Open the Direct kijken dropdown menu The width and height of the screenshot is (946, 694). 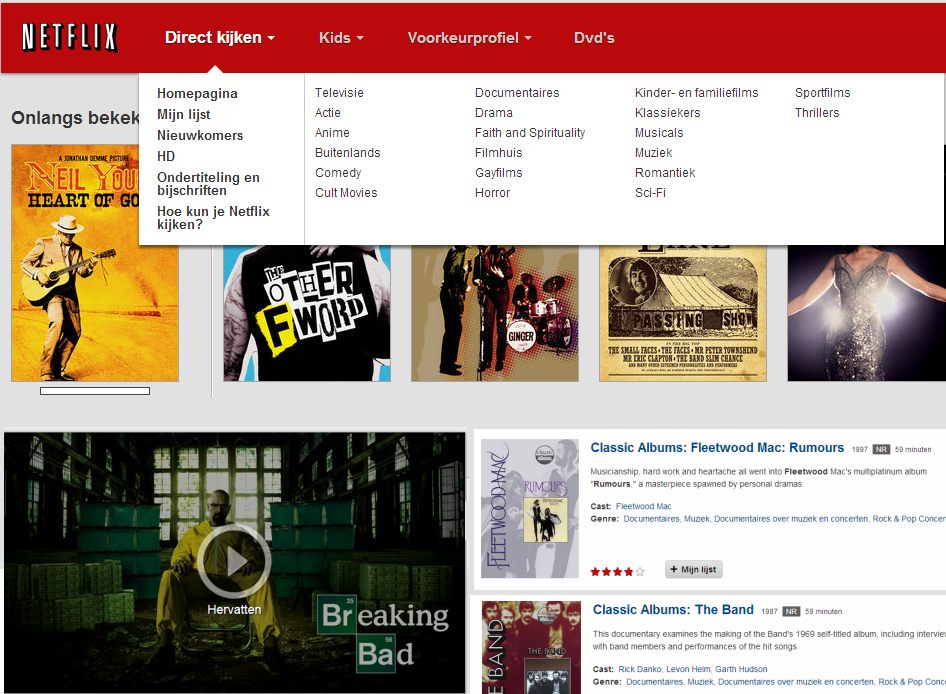[220, 37]
